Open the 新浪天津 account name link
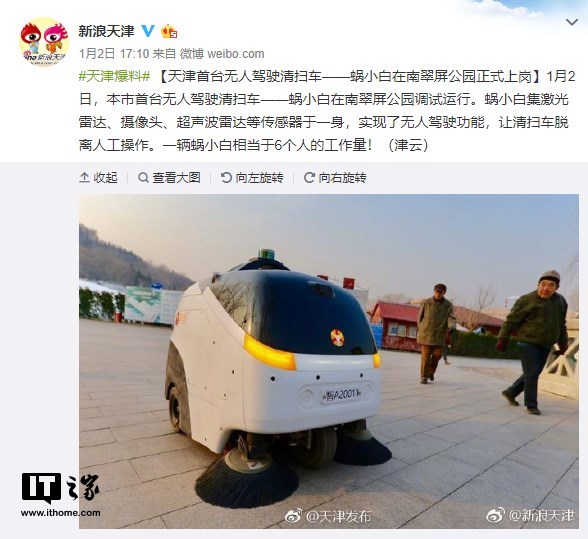 (x=106, y=31)
